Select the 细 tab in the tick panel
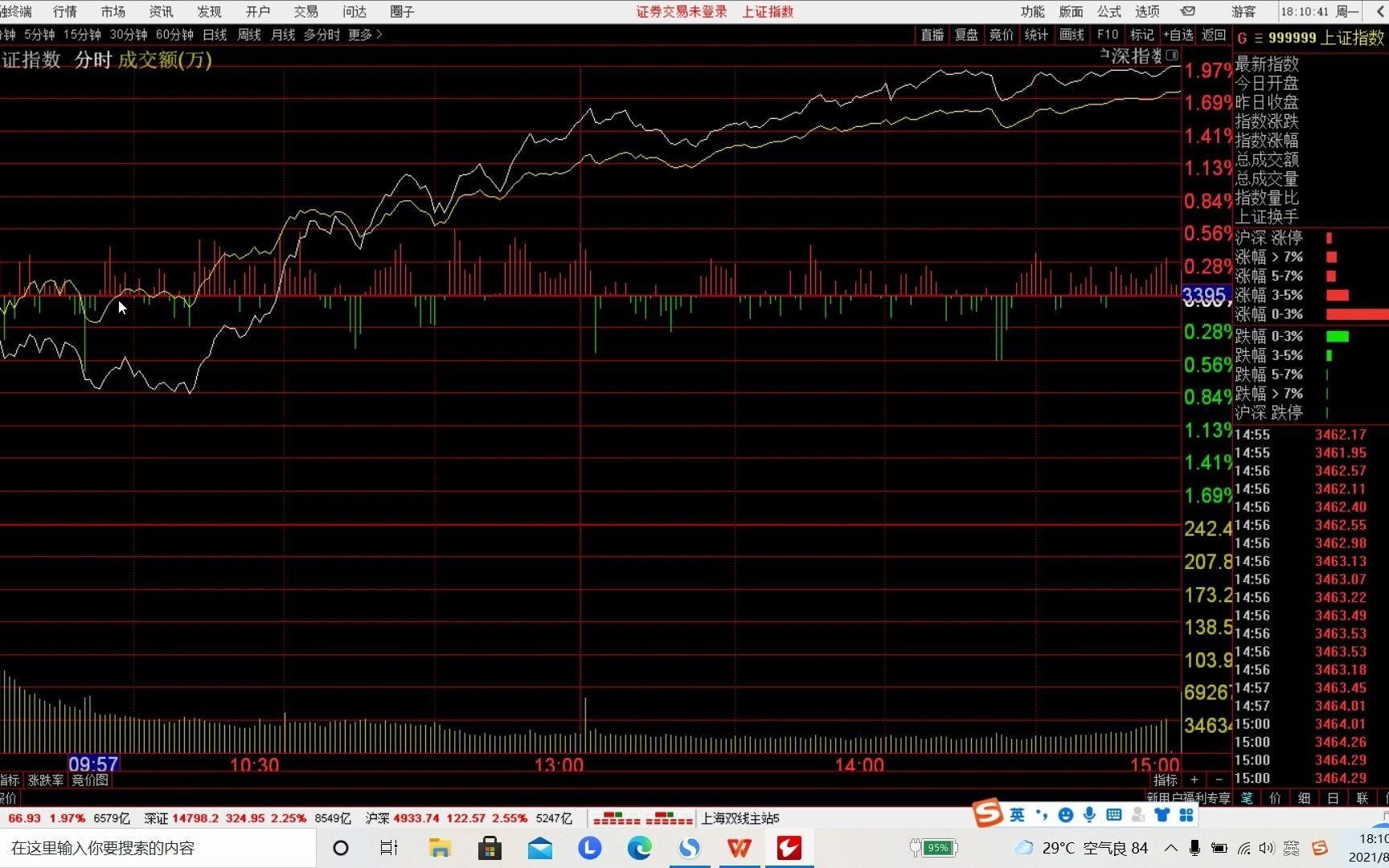 pyautogui.click(x=1305, y=797)
